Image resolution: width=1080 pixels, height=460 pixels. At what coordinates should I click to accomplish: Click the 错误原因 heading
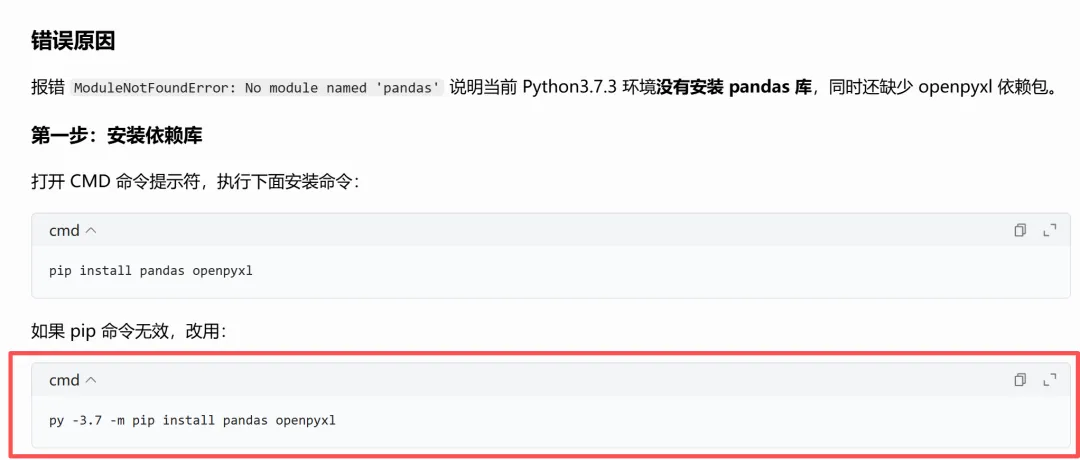click(73, 41)
